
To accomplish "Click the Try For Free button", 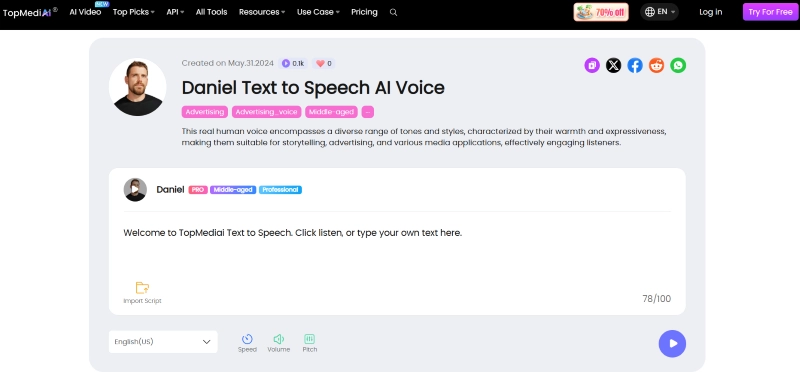I will pos(770,12).
